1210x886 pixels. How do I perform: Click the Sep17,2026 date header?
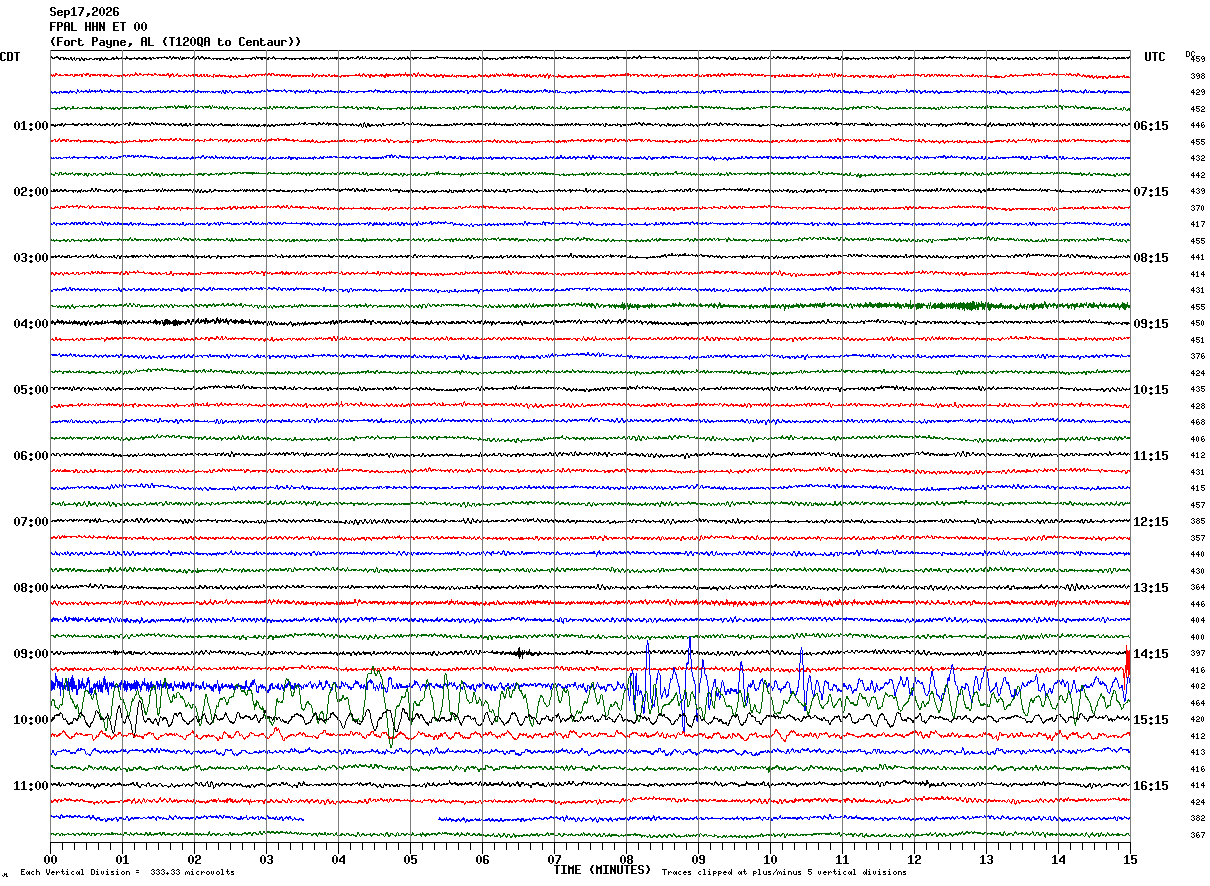click(x=84, y=12)
